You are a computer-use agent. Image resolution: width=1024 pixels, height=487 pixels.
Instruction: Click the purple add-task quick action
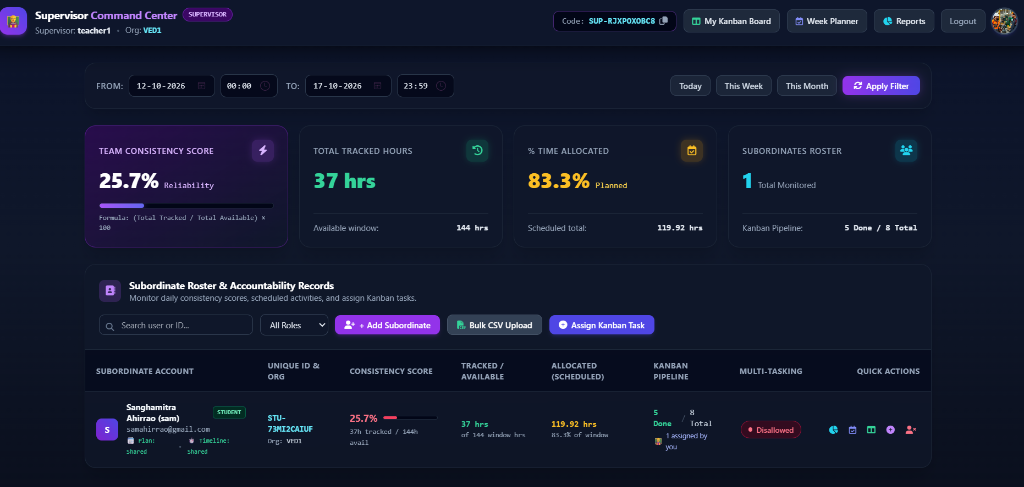[x=890, y=430]
